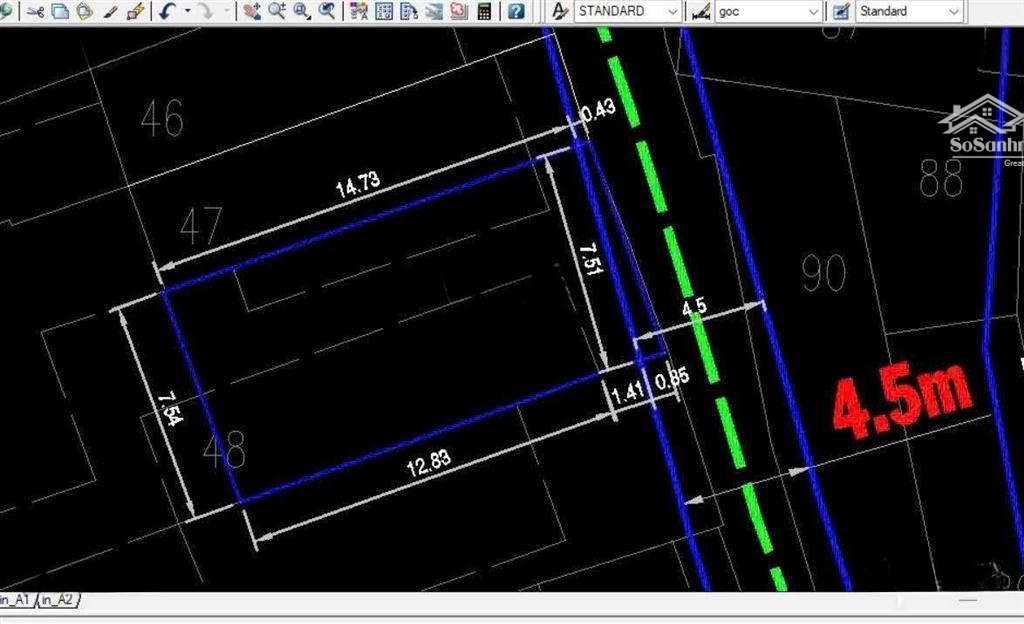Viewport: 1024px width, 624px height.
Task: Switch to the in_A2 layout tab
Action: pyautogui.click(x=56, y=600)
